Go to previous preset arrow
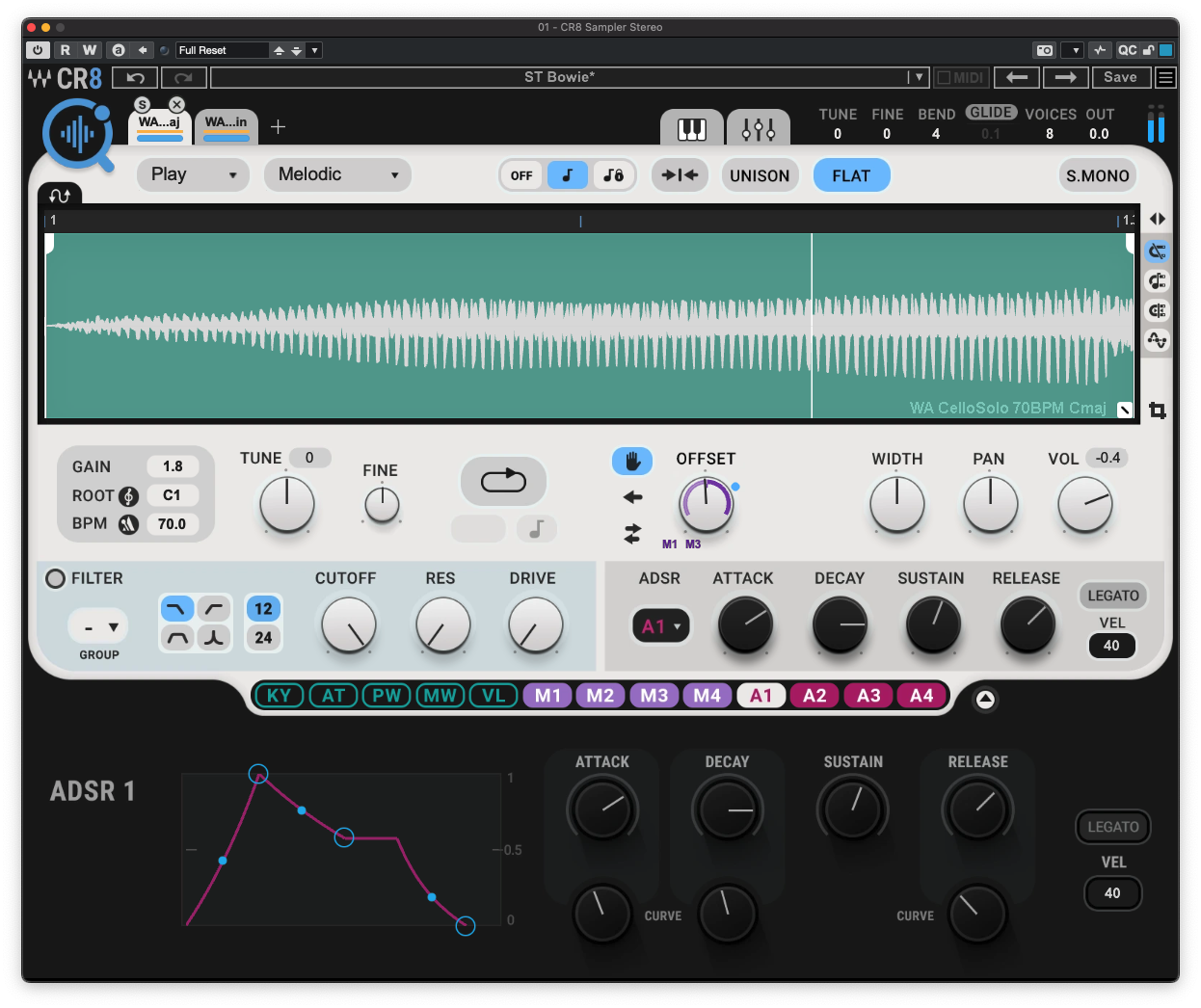This screenshot has height=1008, width=1201. coord(1016,77)
